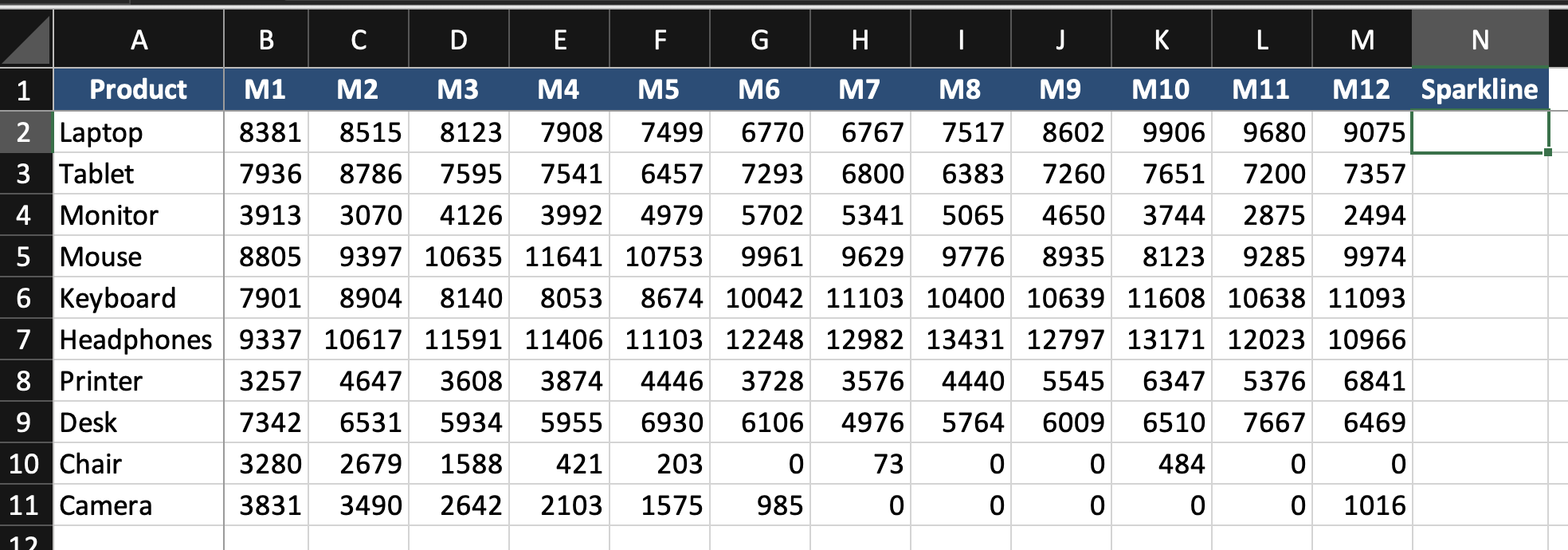Click the Sparkline header cell
1568x550 pixels.
click(1480, 89)
